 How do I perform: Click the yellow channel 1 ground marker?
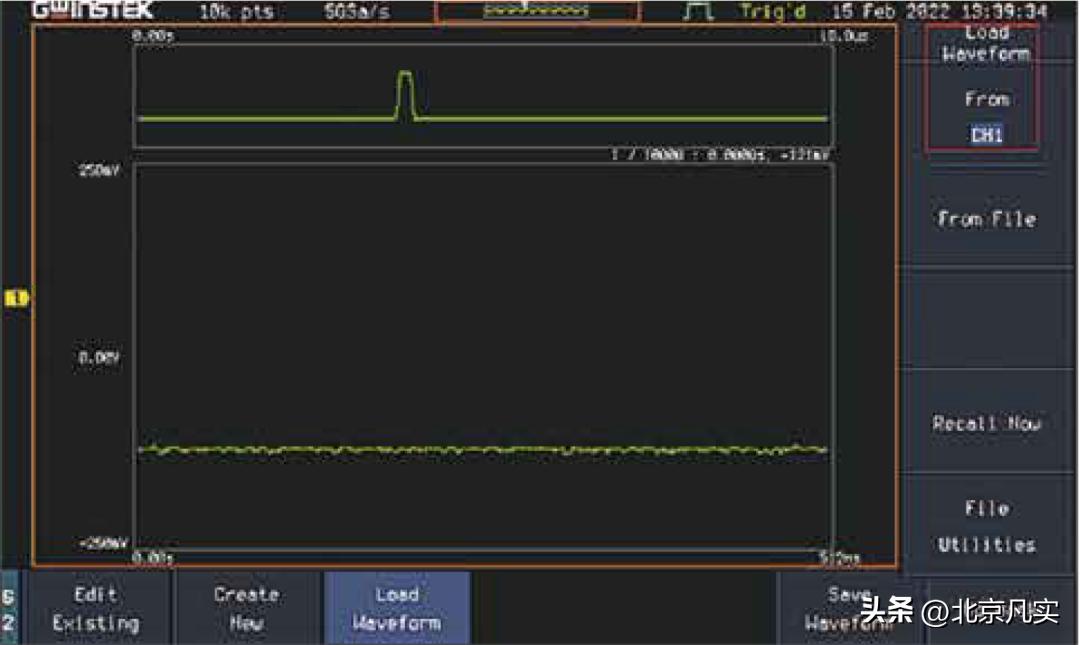tap(17, 298)
